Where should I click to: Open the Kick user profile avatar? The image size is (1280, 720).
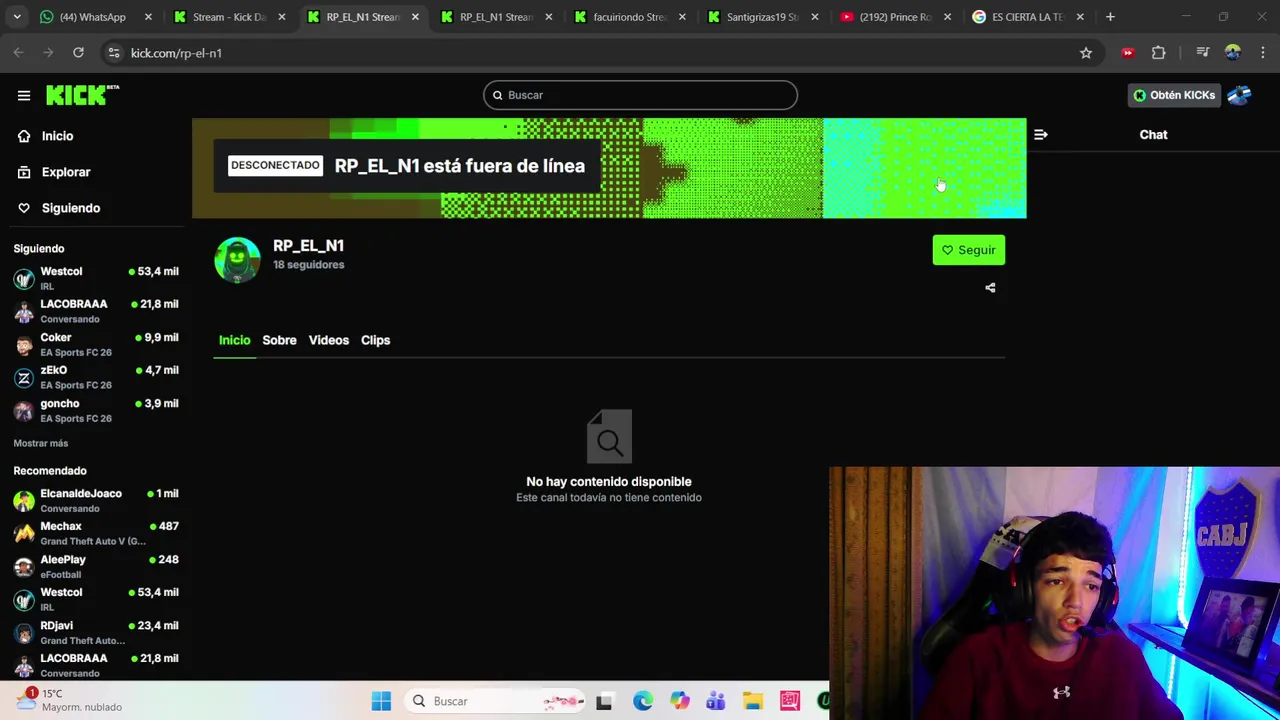[1239, 95]
